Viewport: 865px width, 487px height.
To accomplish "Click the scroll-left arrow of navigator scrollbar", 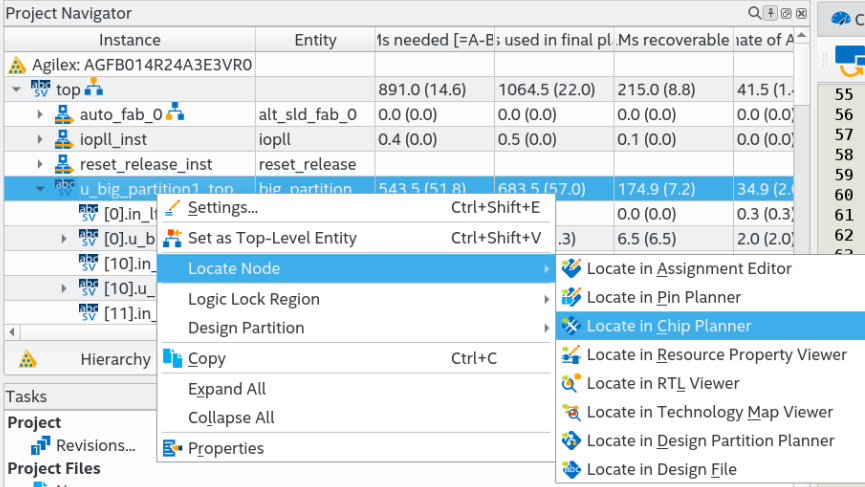I will point(12,332).
